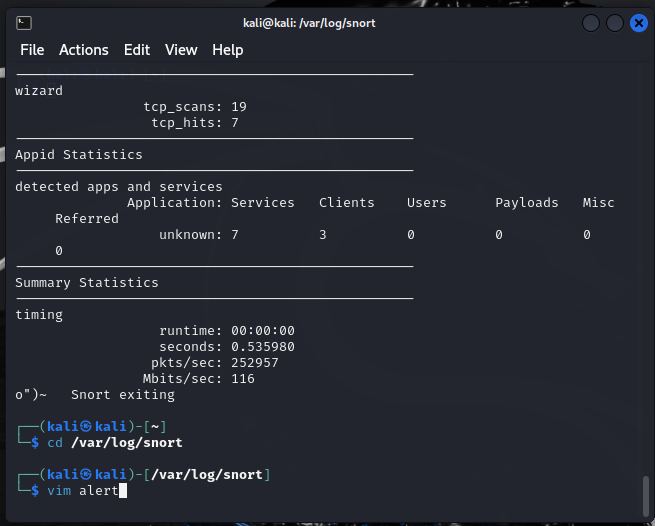The image size is (655, 526).
Task: Click the 'Summary Statistics' heading
Action: tap(87, 283)
